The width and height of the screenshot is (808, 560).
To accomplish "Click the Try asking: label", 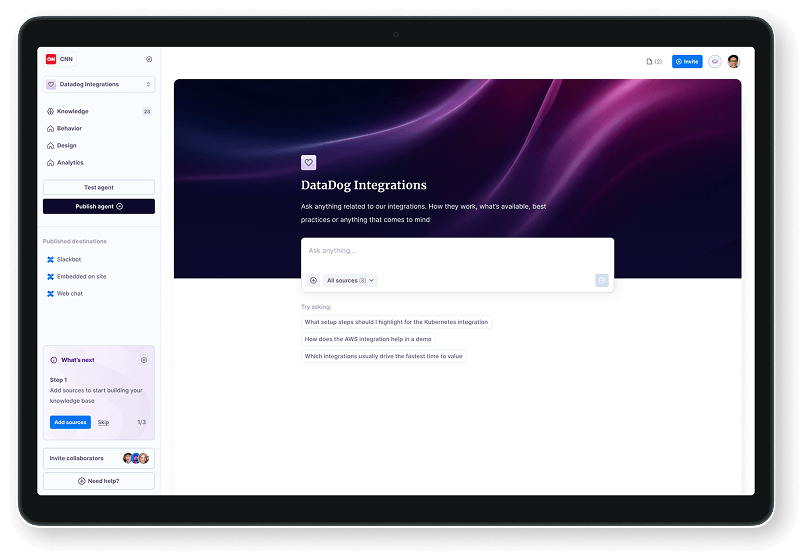I will point(316,307).
